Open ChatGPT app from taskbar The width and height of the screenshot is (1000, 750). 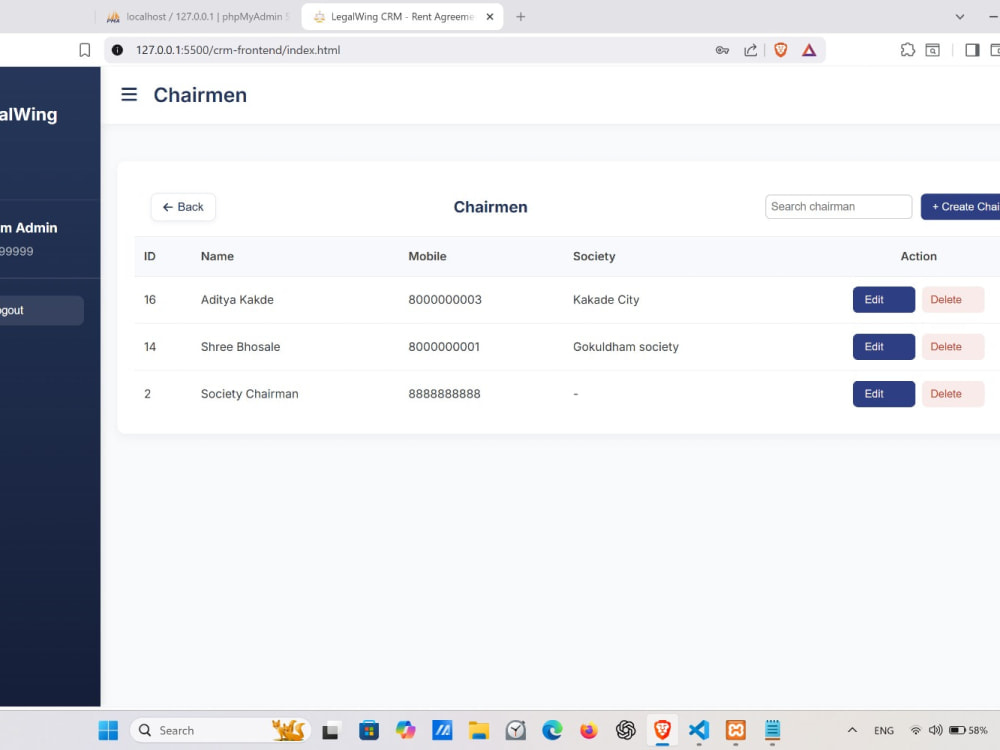pos(626,730)
